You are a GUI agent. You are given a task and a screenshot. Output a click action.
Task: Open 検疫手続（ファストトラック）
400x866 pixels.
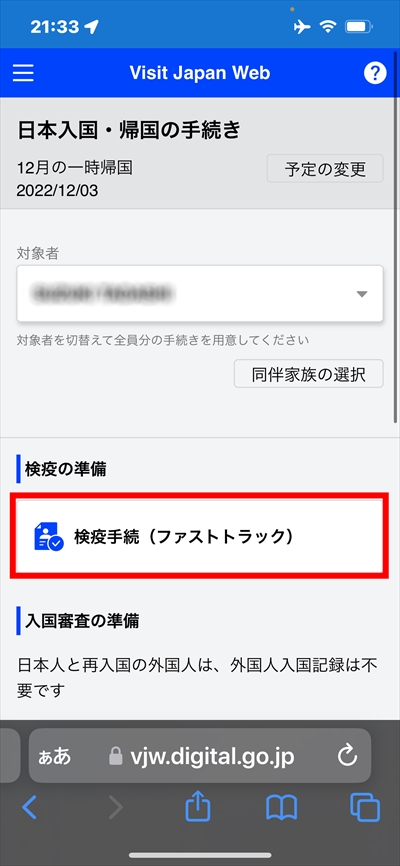[199, 536]
